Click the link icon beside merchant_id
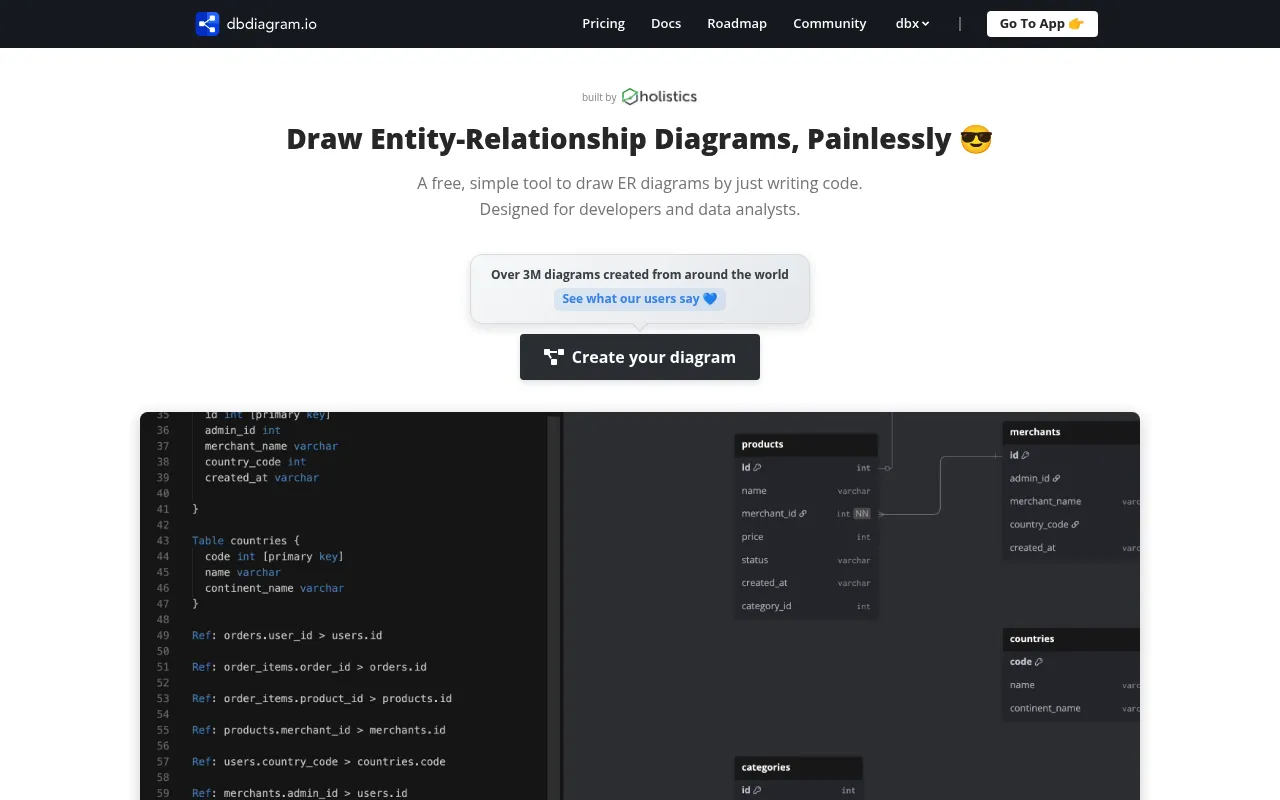This screenshot has height=800, width=1280. pyautogui.click(x=803, y=514)
